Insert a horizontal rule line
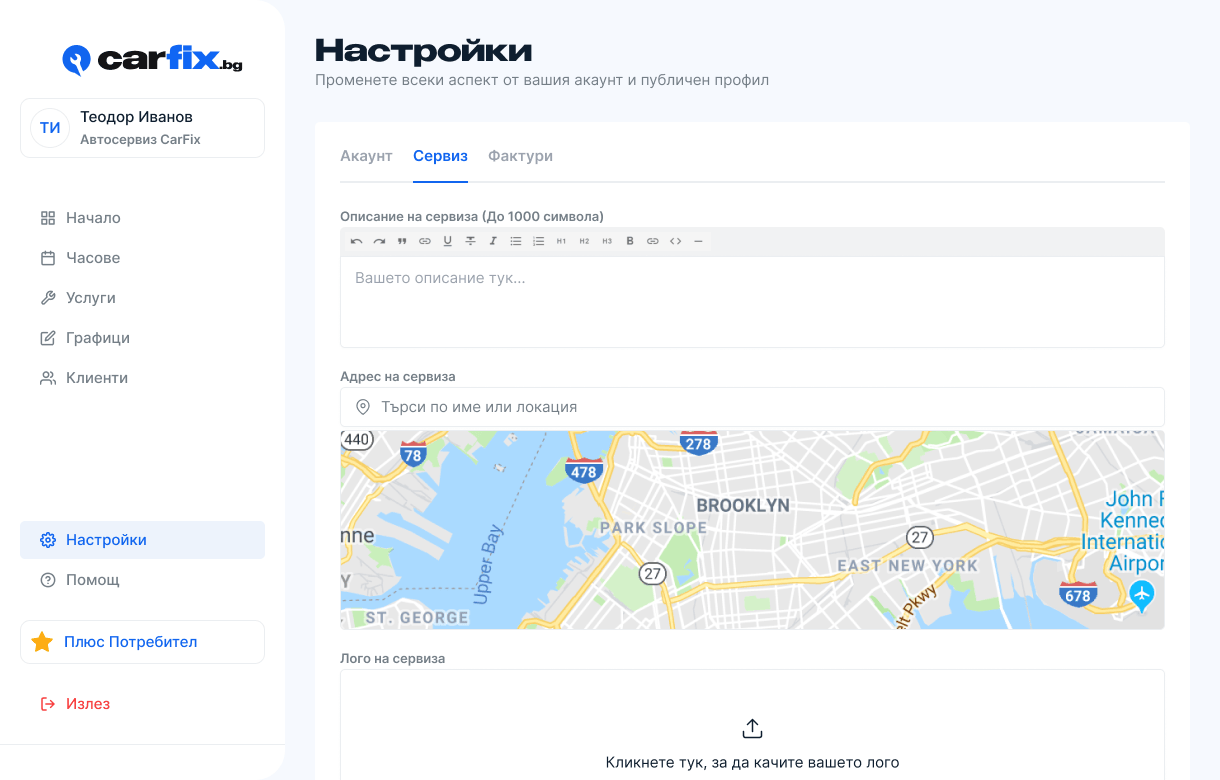 698,241
